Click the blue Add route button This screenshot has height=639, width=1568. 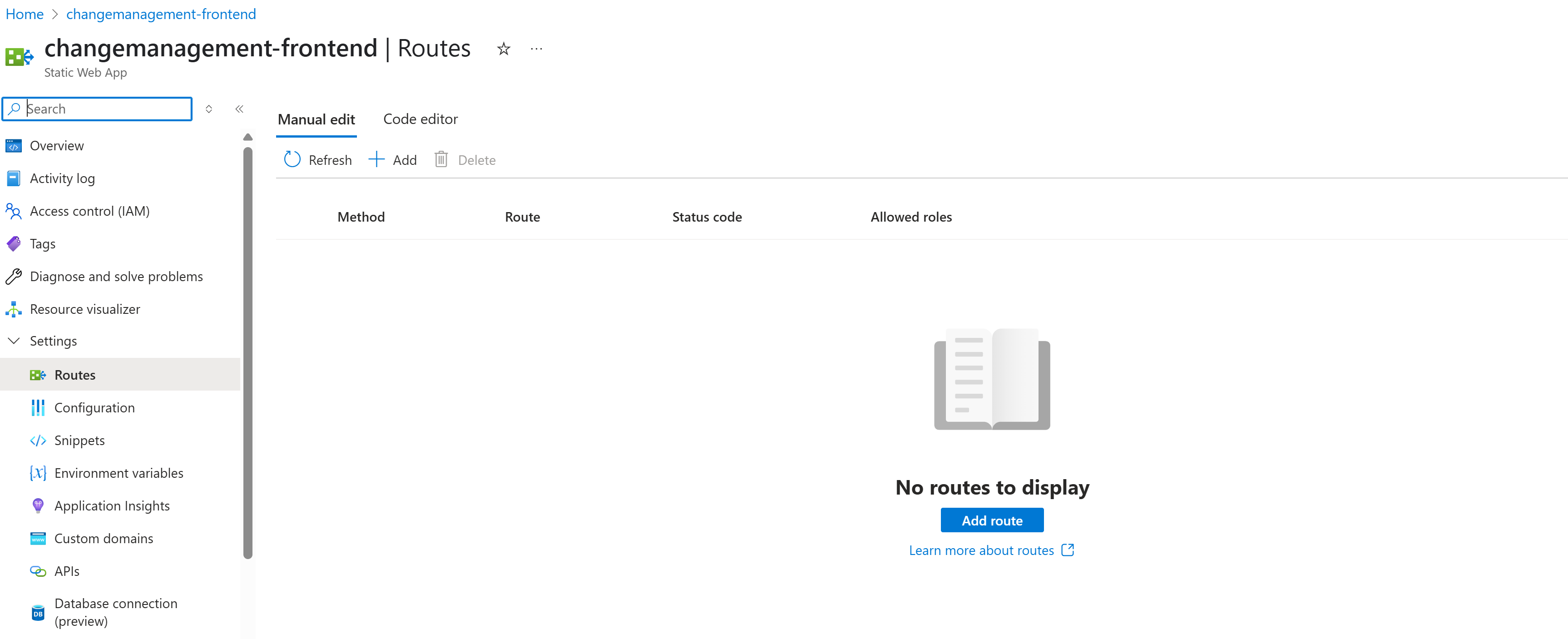[x=992, y=520]
